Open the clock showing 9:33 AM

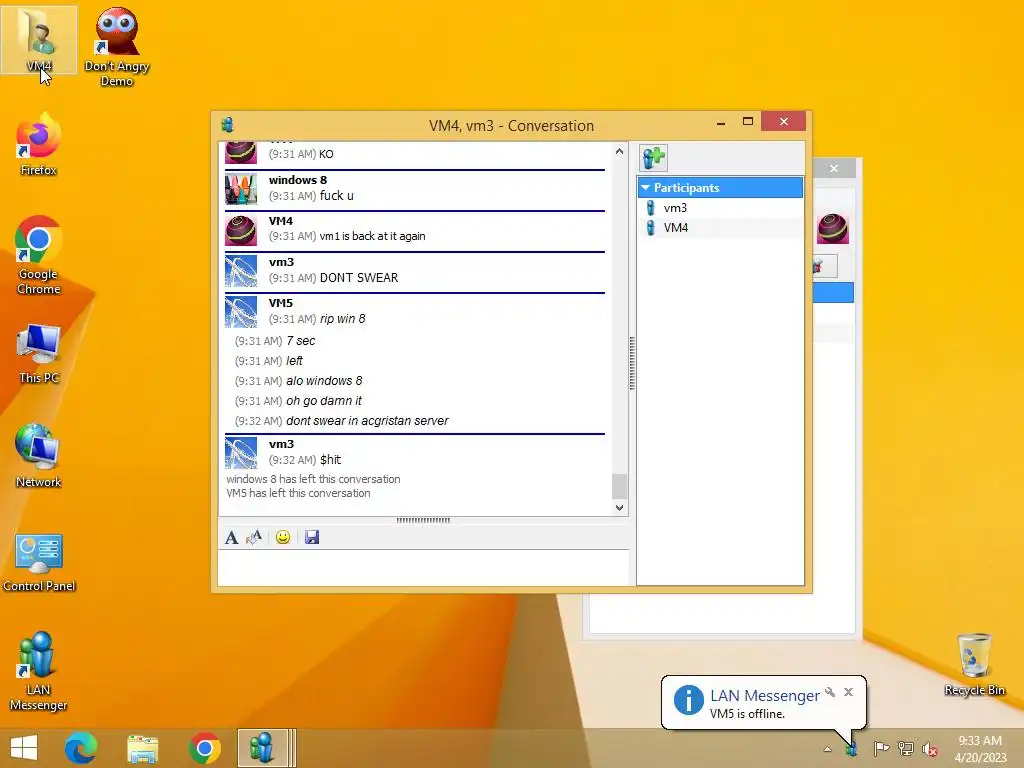[980, 749]
